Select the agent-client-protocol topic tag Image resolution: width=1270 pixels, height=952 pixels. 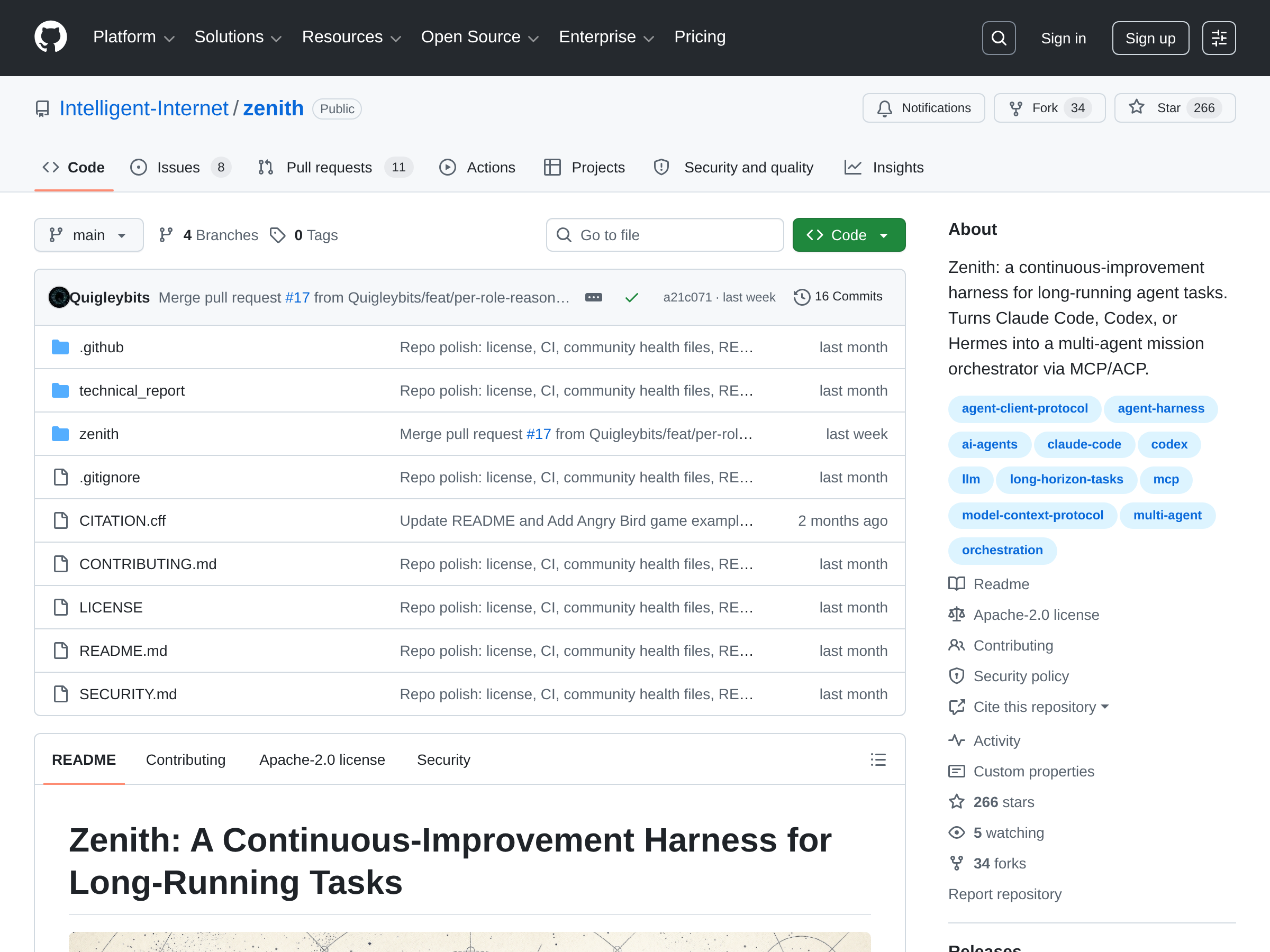click(x=1024, y=409)
